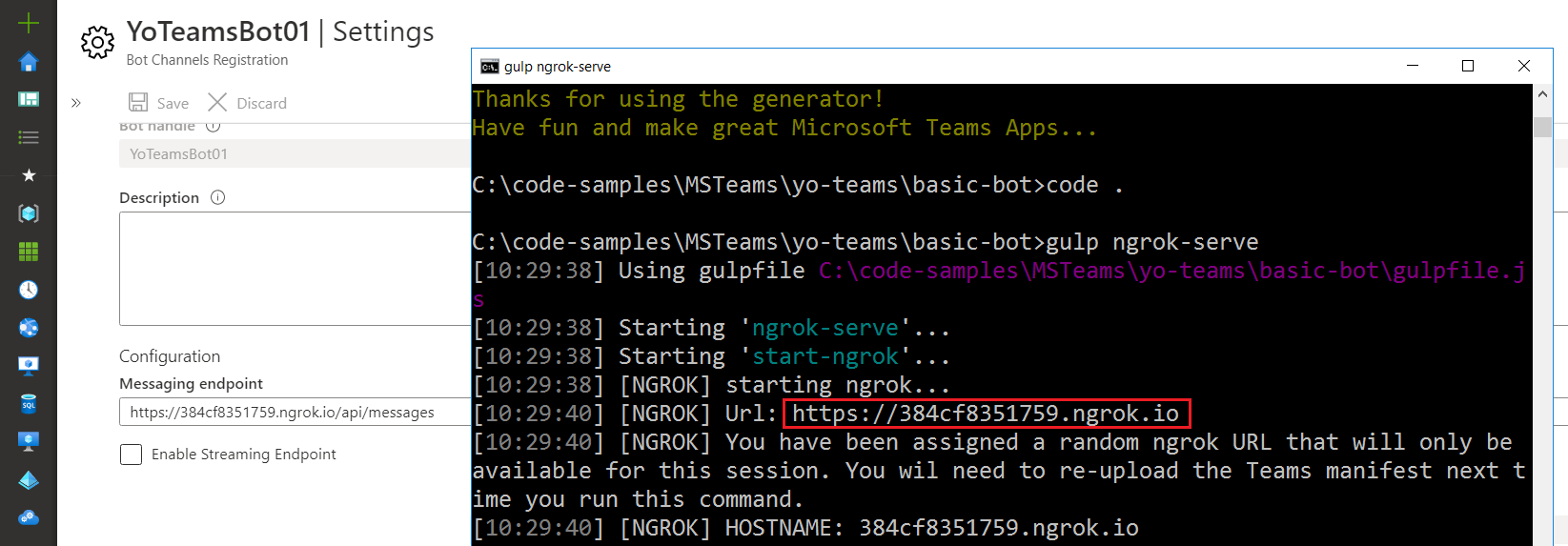Expand the collapsed menu with double chevron
This screenshot has height=546, width=1568.
point(76,103)
